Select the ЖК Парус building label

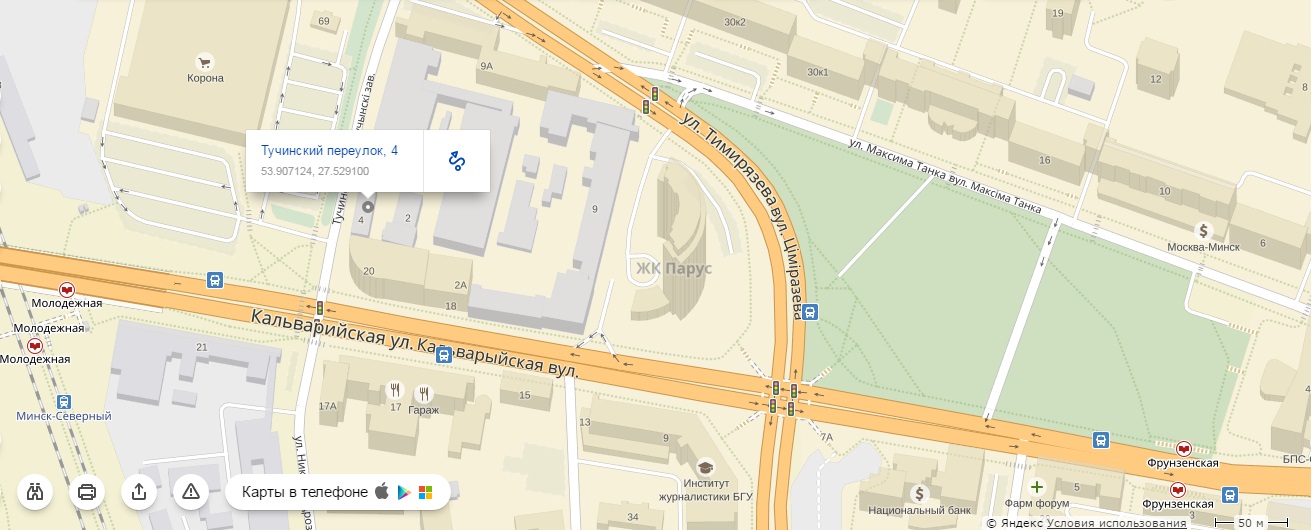[x=674, y=269]
